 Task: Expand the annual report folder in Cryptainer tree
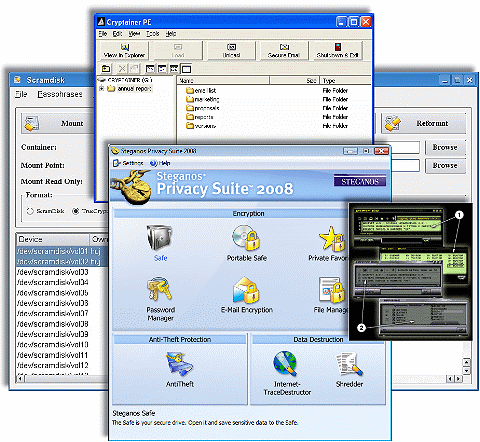pyautogui.click(x=102, y=89)
